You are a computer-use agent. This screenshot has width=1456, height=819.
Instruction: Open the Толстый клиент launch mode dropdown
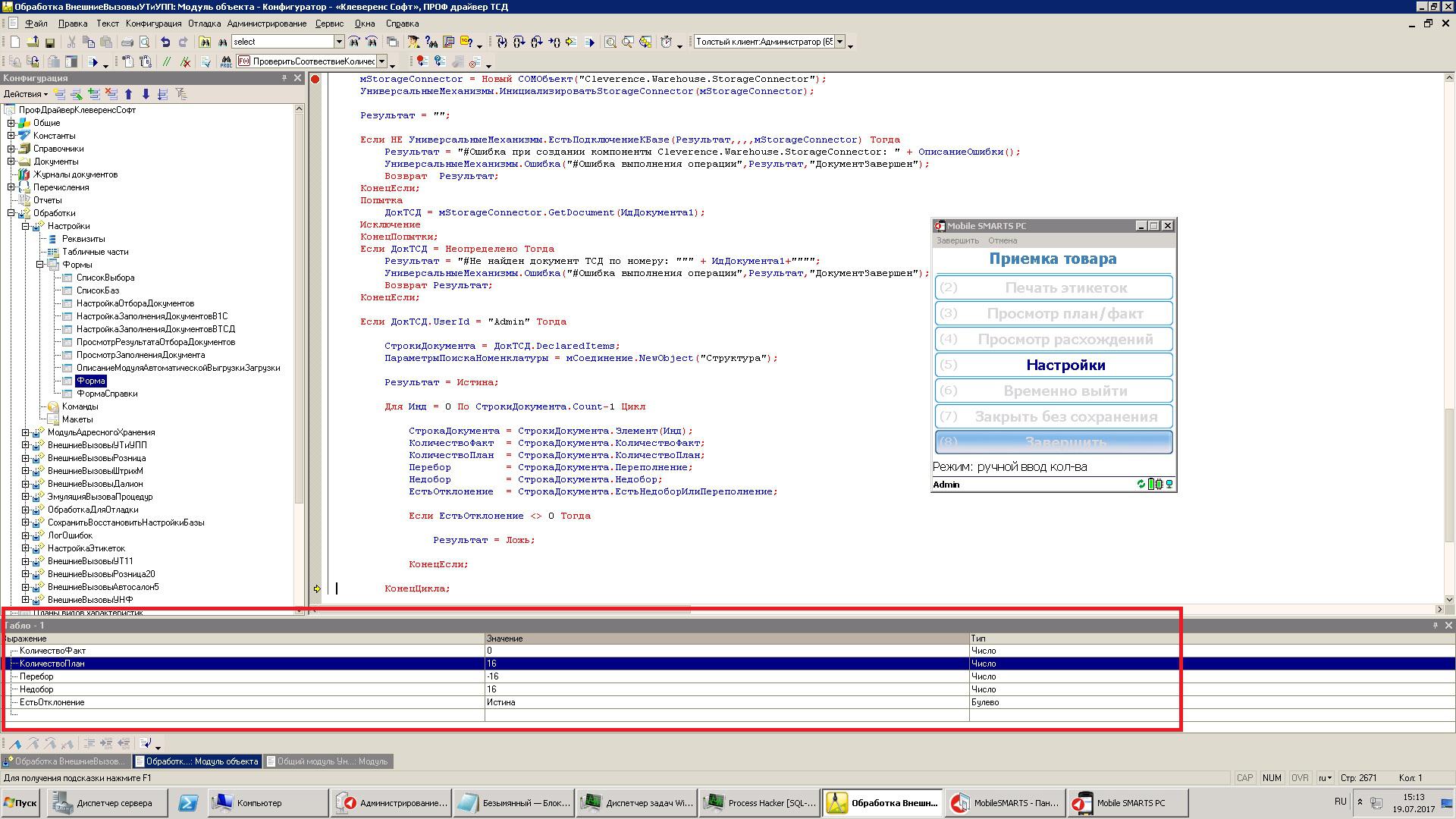click(x=839, y=42)
